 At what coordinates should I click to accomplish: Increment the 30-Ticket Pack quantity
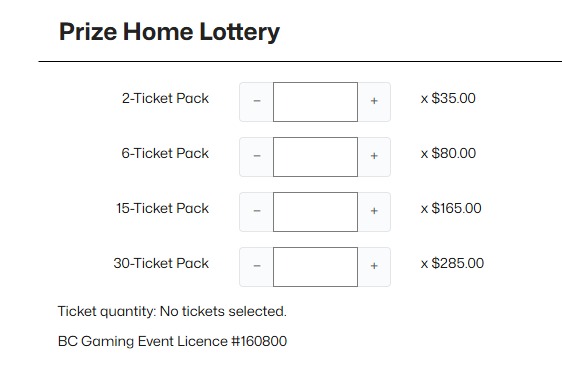pos(374,267)
